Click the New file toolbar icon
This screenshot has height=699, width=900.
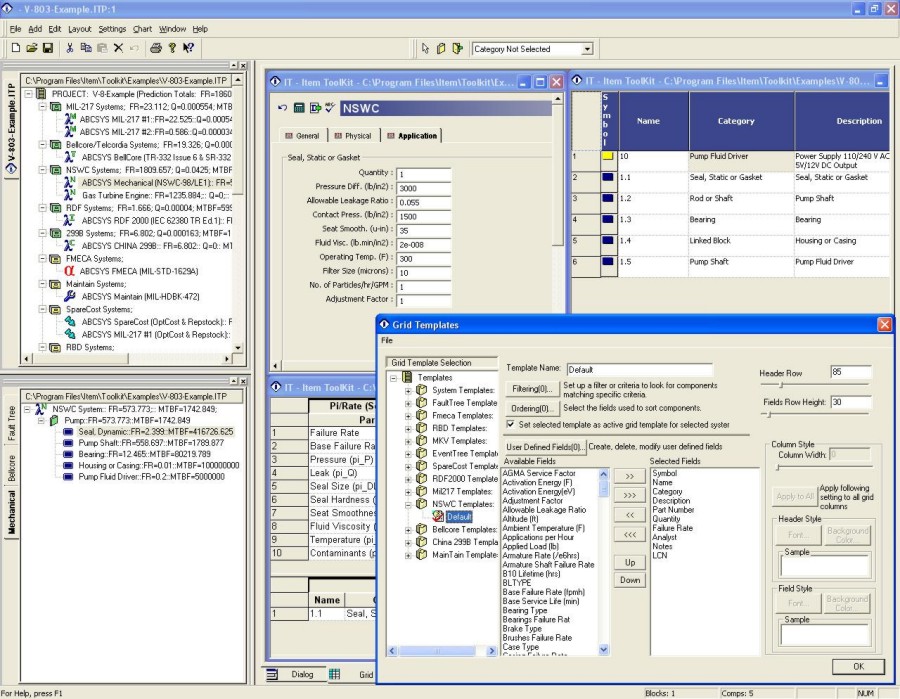[x=16, y=48]
